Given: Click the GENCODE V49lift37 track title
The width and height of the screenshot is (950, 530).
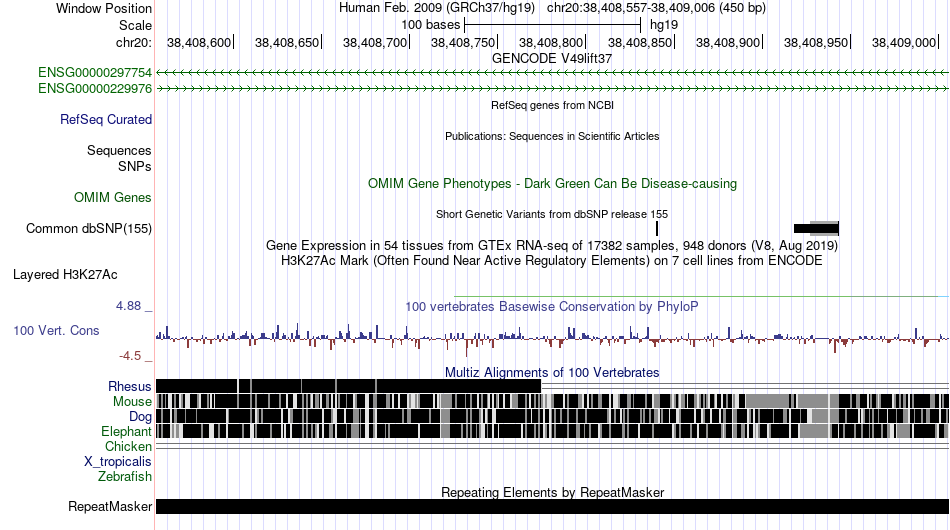Looking at the screenshot, I should pyautogui.click(x=552, y=58).
